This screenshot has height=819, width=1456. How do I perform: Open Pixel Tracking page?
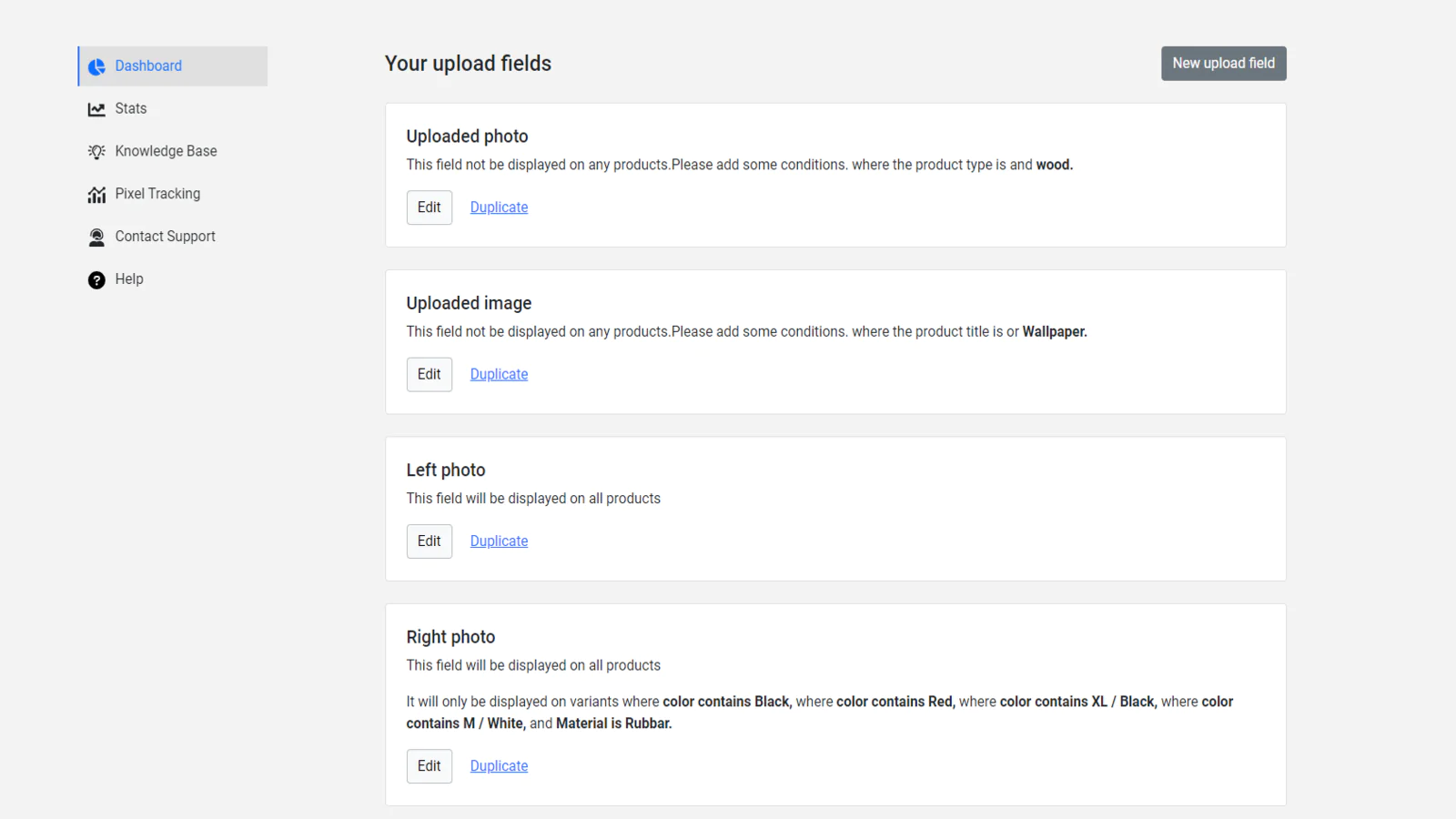click(x=157, y=194)
